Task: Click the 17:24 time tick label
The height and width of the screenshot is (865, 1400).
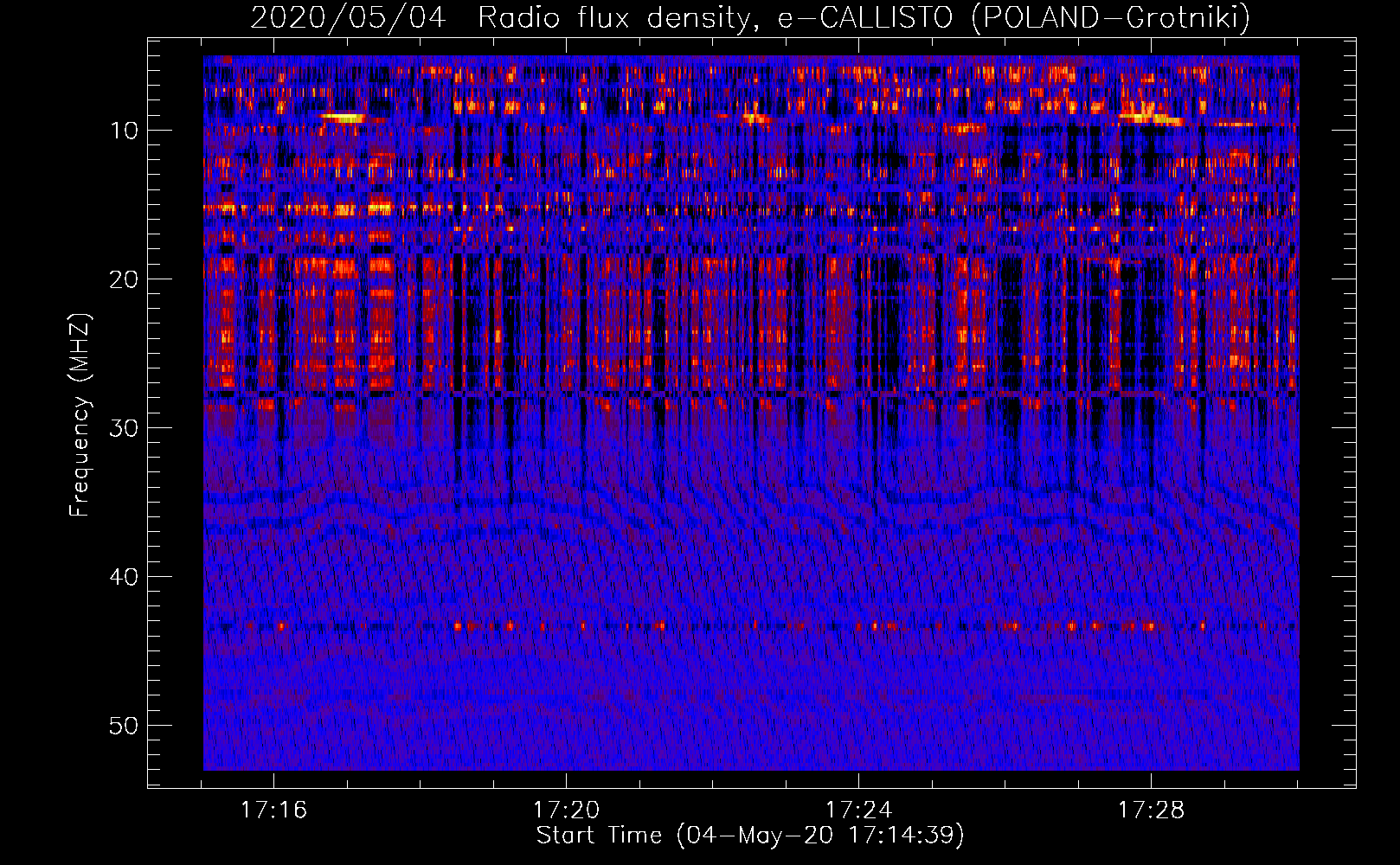Action: tap(859, 811)
